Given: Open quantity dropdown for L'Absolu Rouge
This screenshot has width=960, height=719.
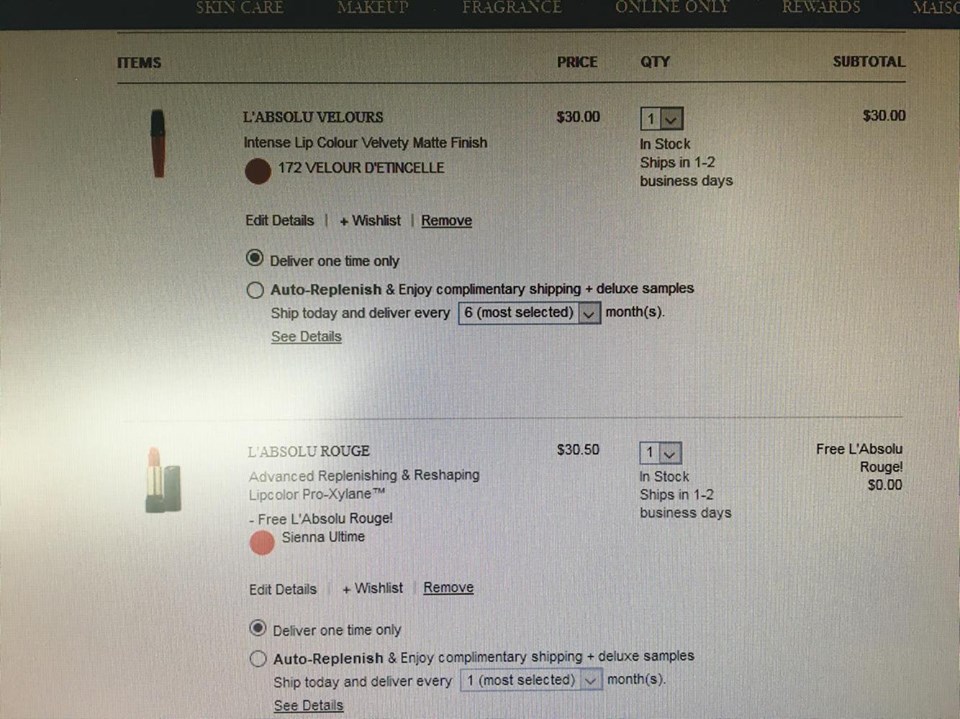Looking at the screenshot, I should coord(661,453).
